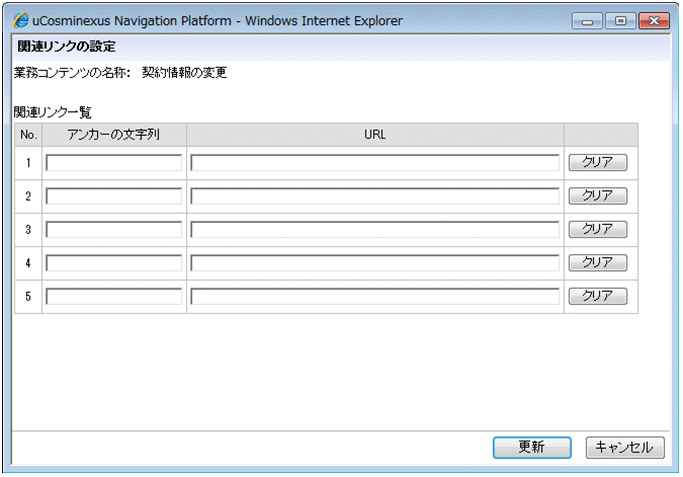The image size is (683, 477).
Task: Click the anchor text field in row 1
Action: tap(114, 162)
